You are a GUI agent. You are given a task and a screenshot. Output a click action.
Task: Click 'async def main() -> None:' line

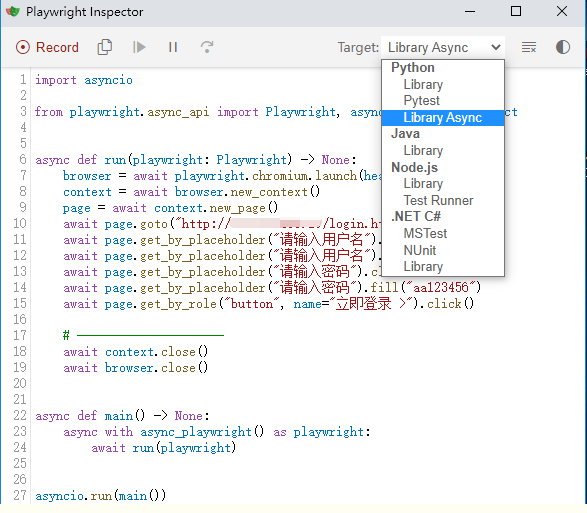[122, 416]
